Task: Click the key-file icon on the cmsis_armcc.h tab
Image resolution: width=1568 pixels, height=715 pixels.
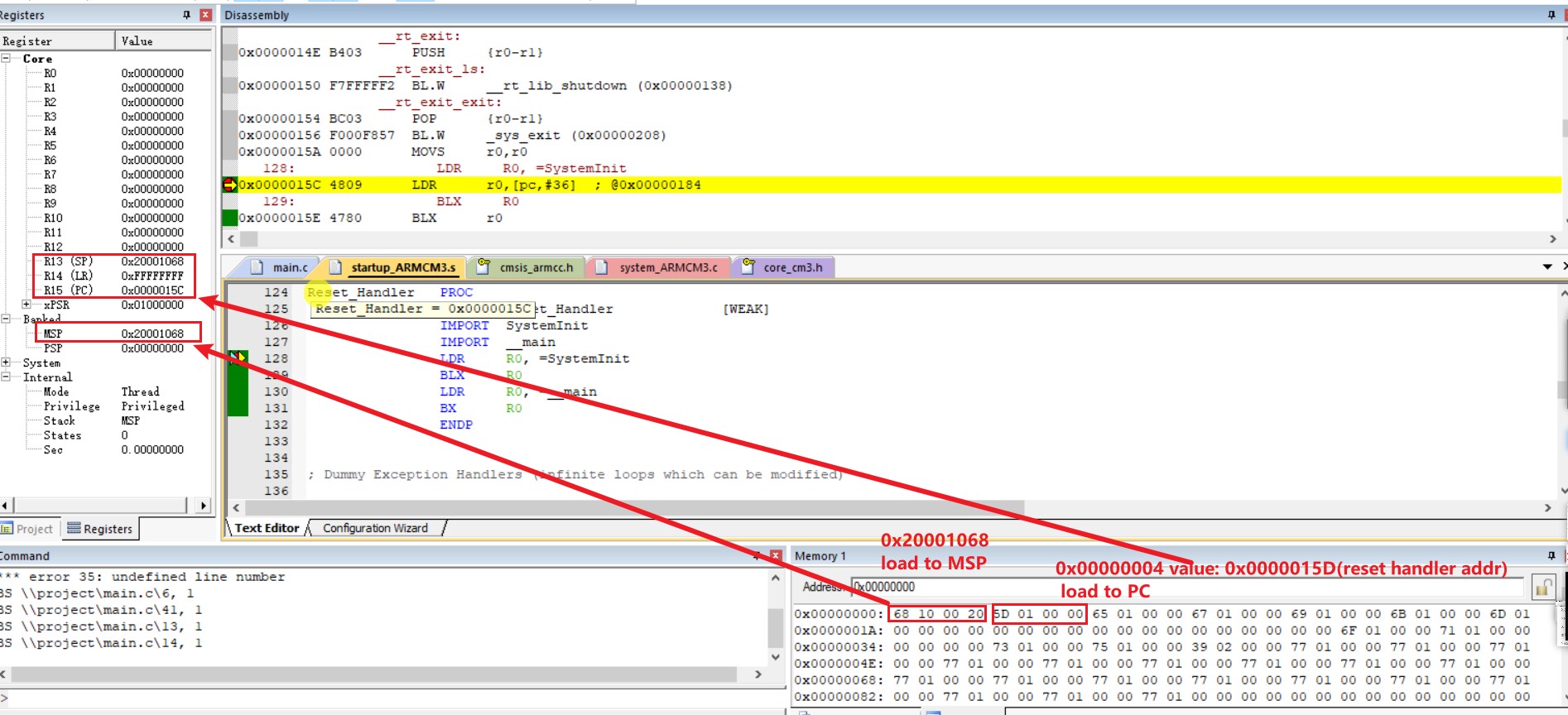Action: pyautogui.click(x=483, y=266)
